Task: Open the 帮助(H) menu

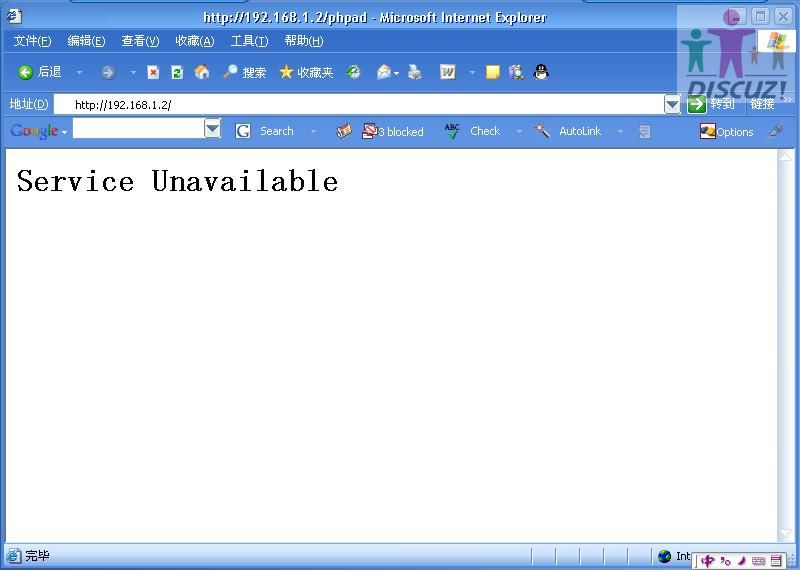Action: [304, 41]
